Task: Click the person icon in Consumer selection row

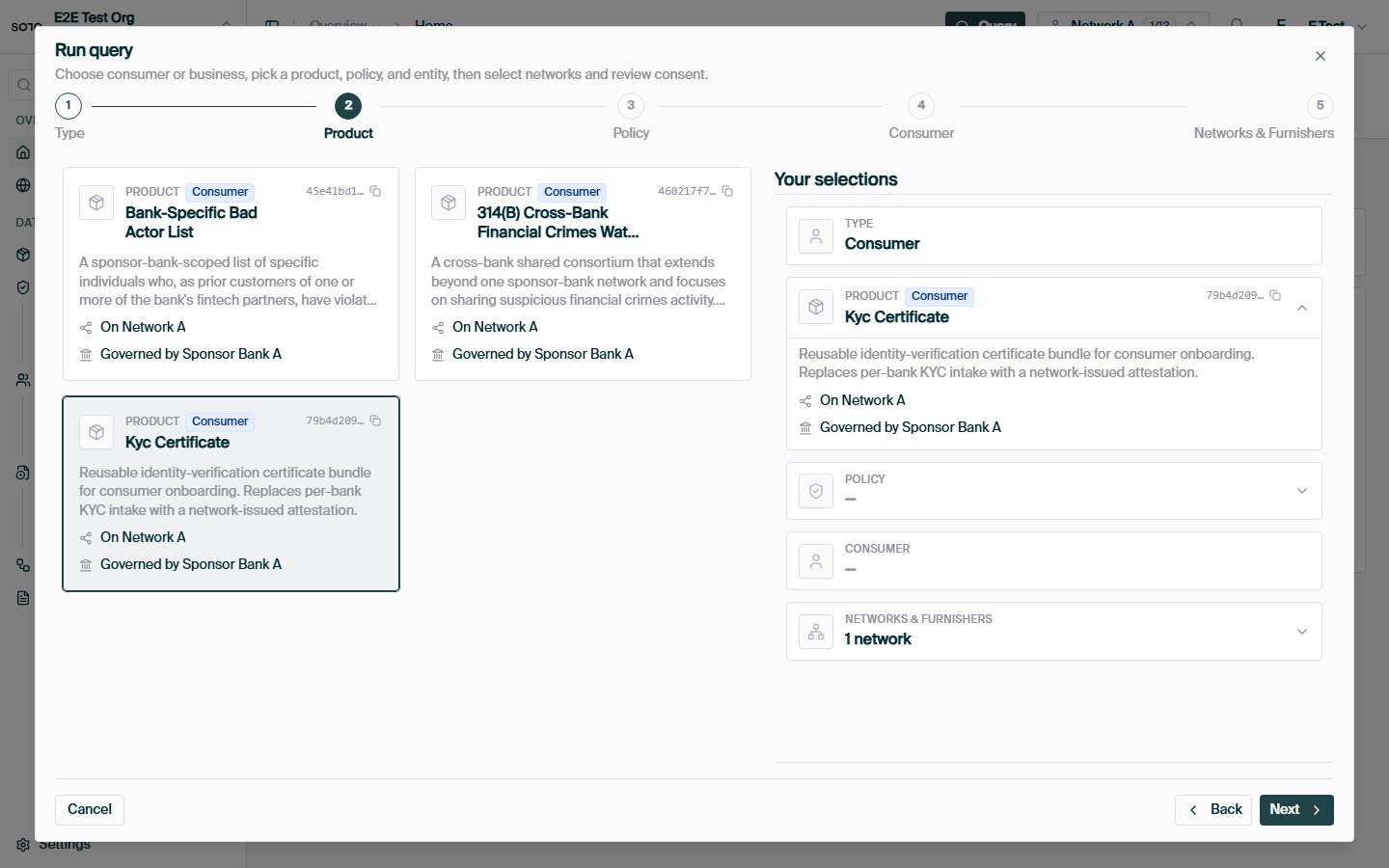Action: pos(816,560)
